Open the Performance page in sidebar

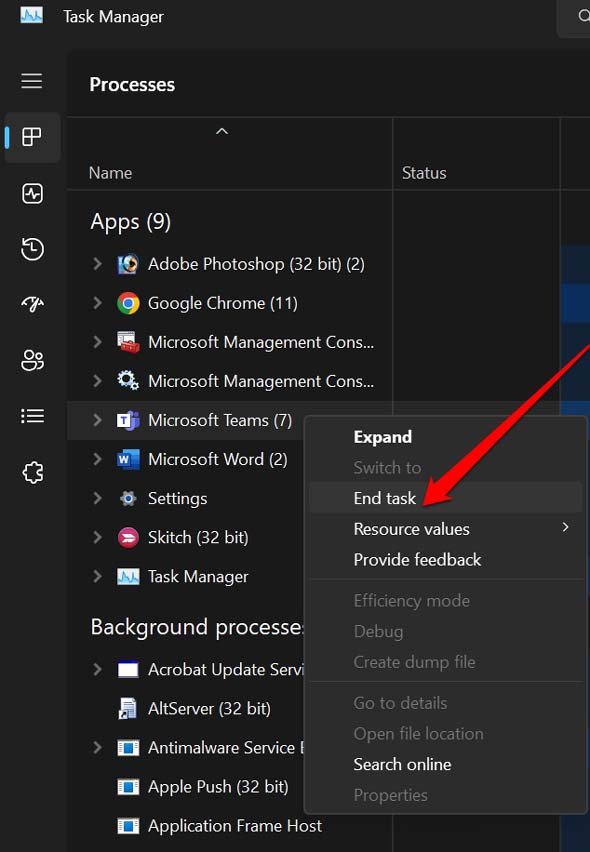coord(32,193)
